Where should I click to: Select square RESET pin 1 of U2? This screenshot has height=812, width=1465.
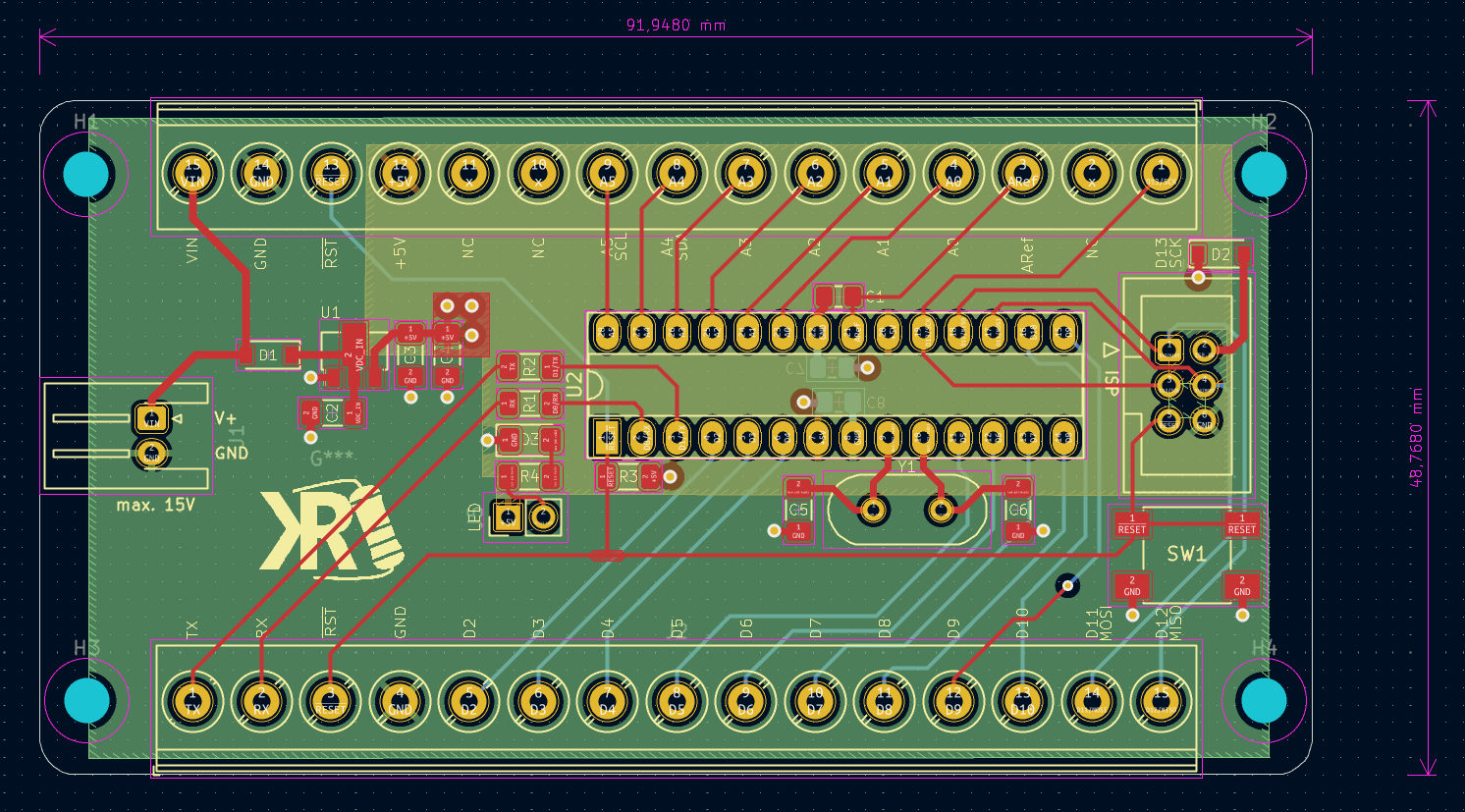[x=607, y=437]
